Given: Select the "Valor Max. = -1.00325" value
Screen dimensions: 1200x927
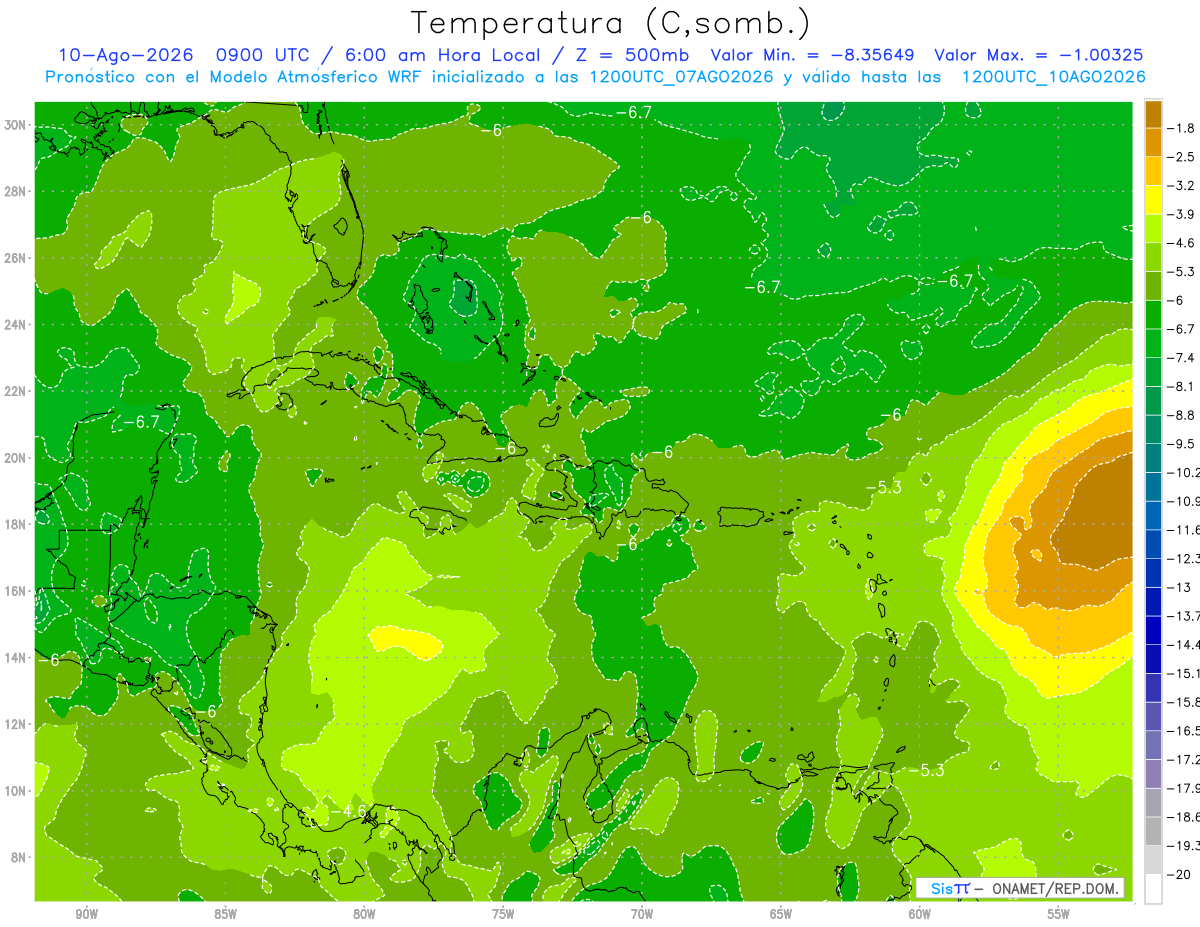Looking at the screenshot, I should point(1038,55).
